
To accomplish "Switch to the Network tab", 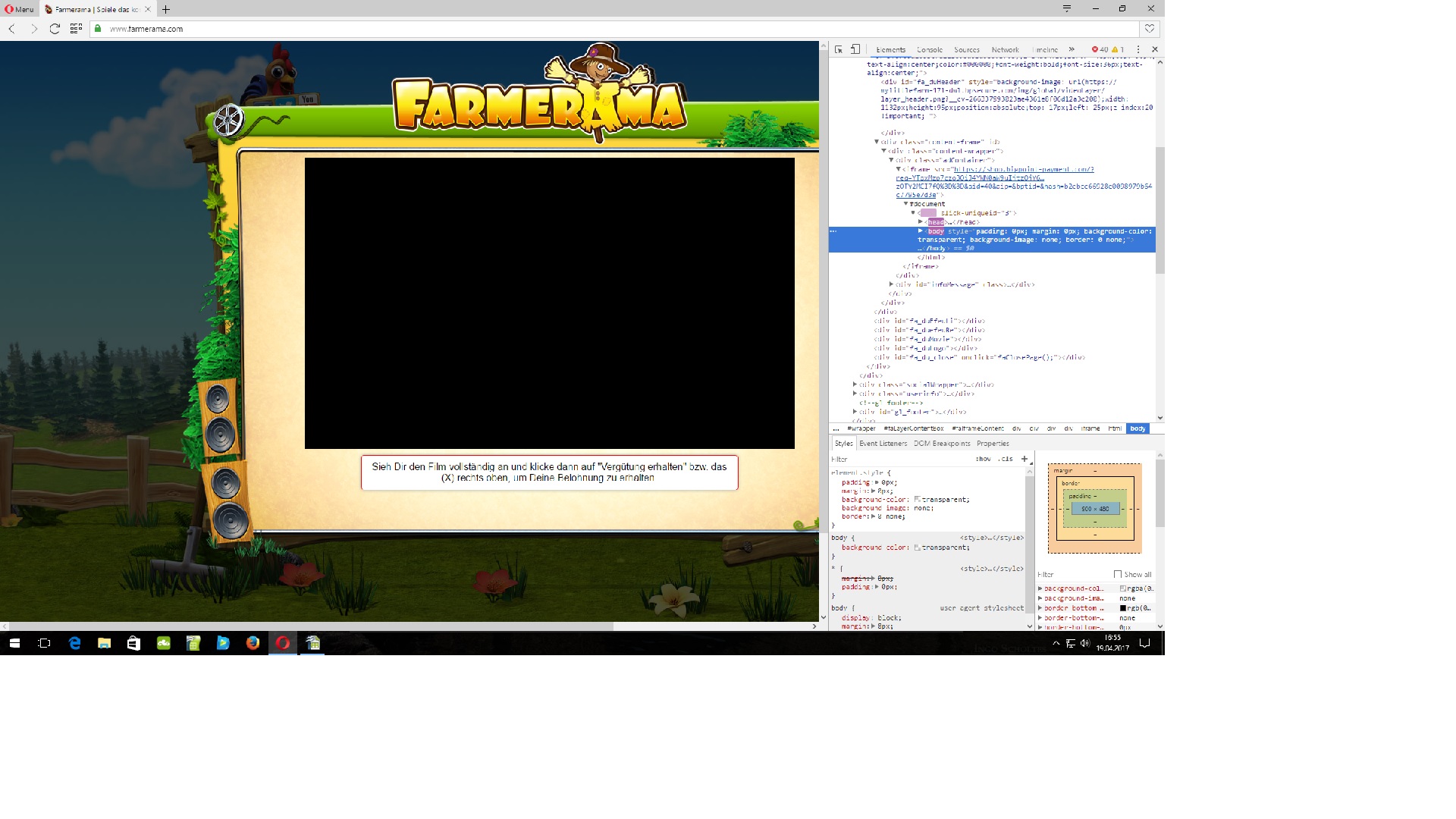I will click(x=1006, y=49).
